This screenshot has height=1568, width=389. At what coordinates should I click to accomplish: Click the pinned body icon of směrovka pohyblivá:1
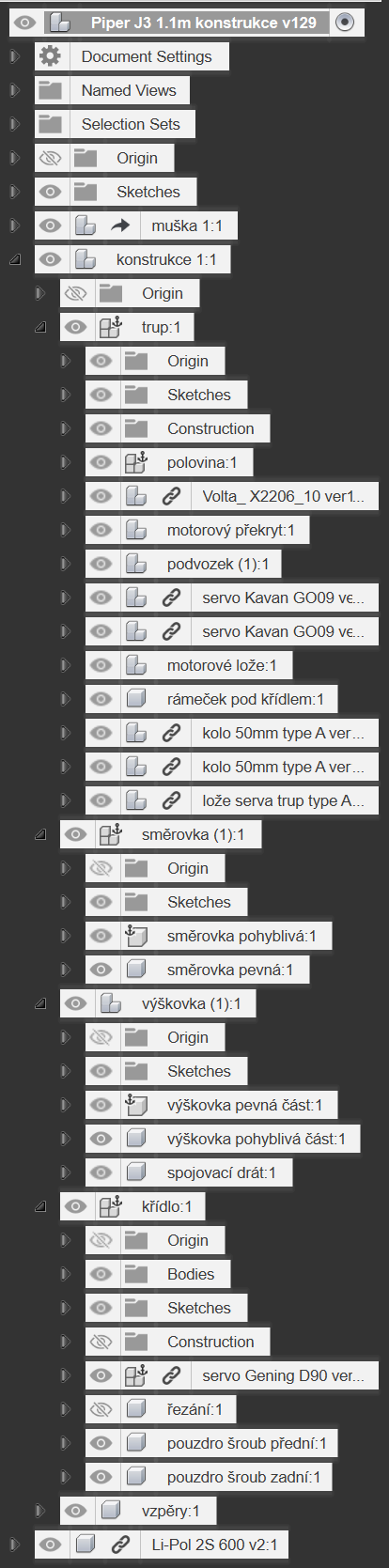point(136,936)
